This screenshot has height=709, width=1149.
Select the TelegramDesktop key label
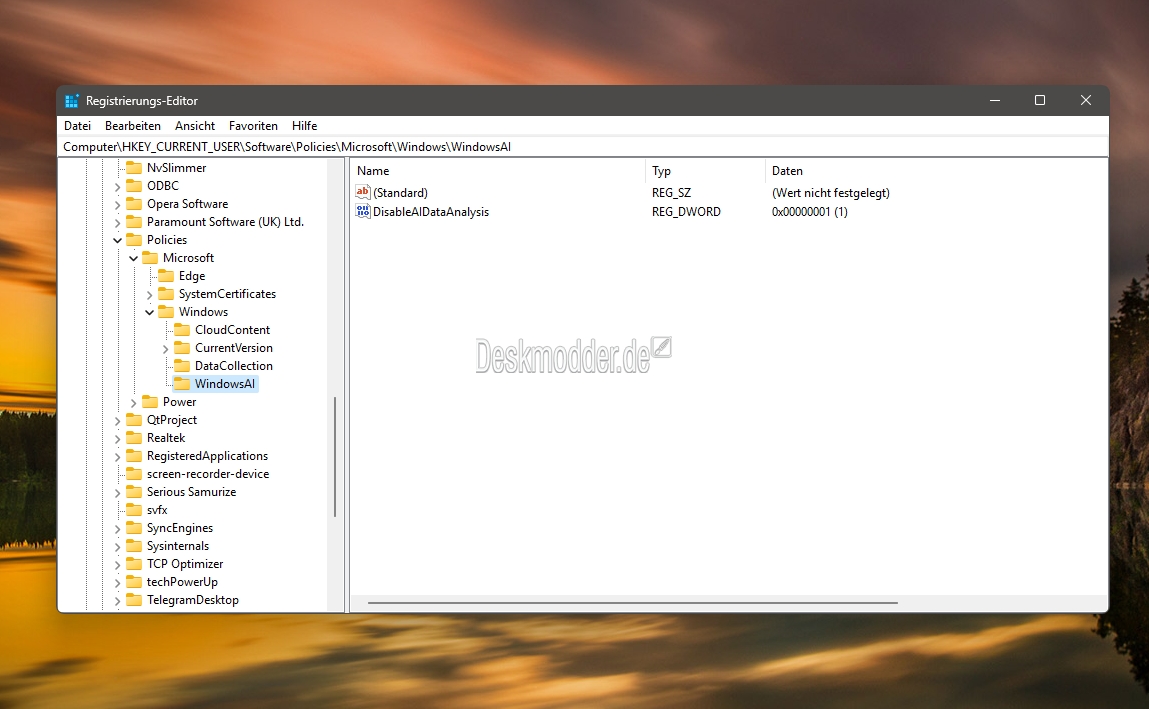pyautogui.click(x=193, y=600)
